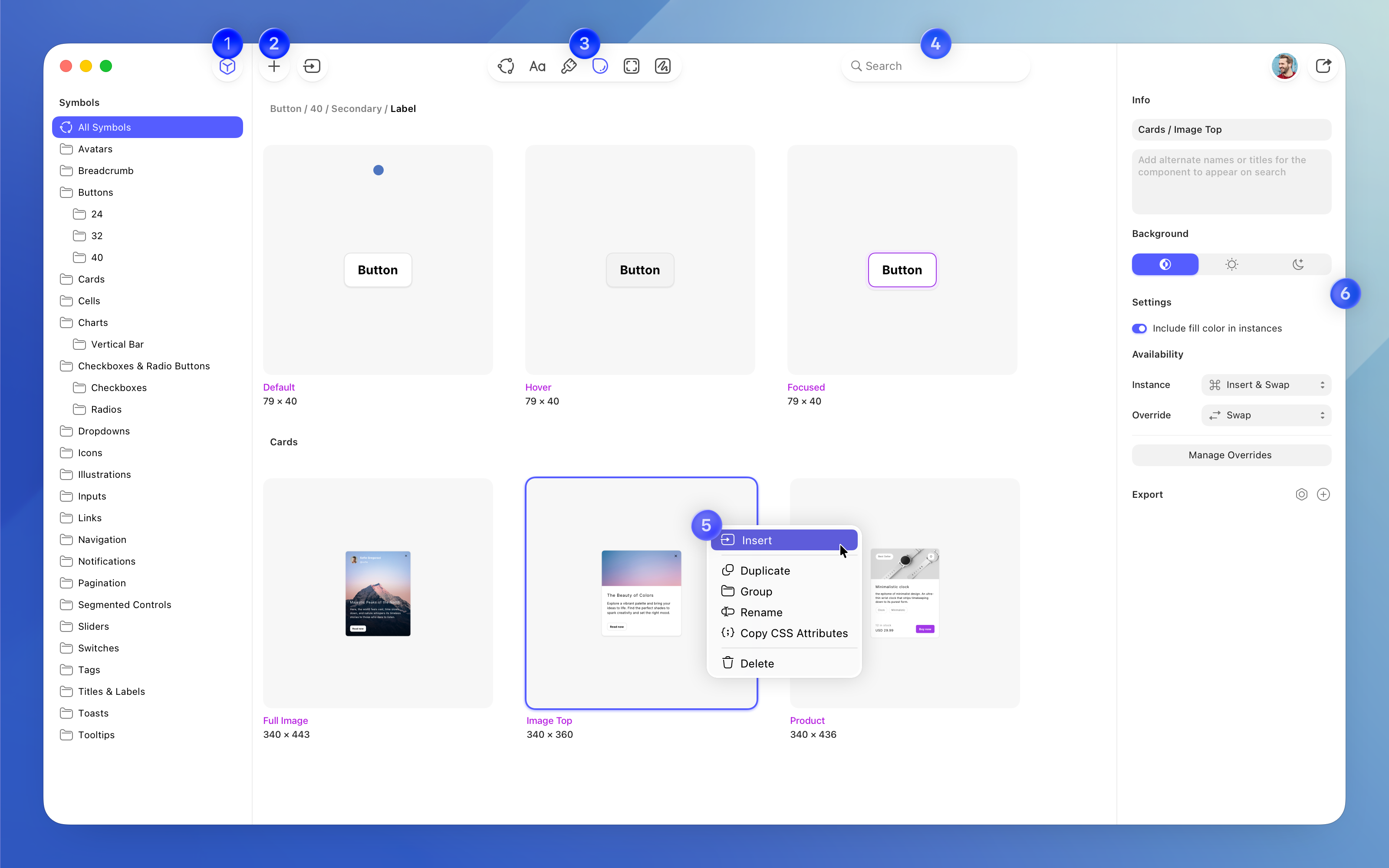This screenshot has height=868, width=1389.
Task: Choose Duplicate from context menu
Action: (764, 571)
